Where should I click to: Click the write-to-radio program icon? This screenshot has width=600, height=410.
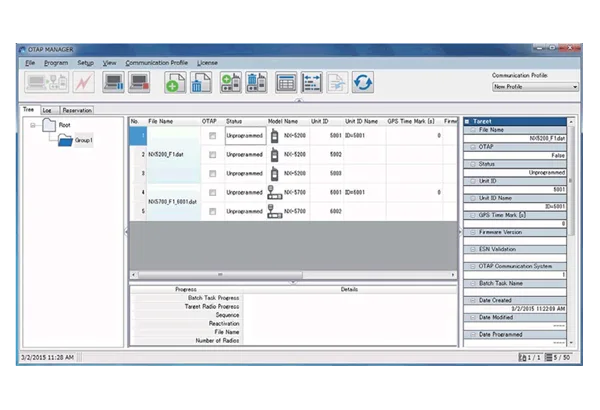47,82
